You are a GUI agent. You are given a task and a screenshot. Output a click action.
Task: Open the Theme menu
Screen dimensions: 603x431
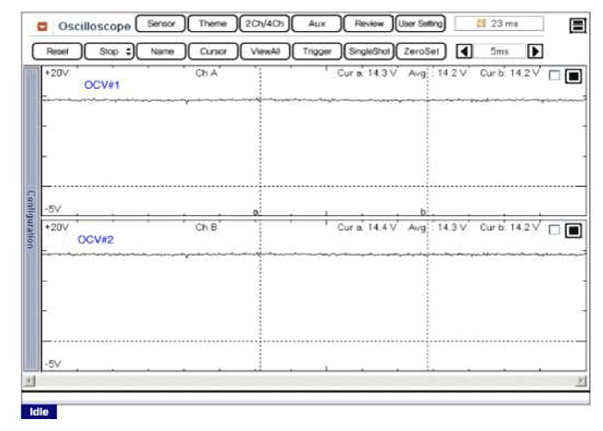click(212, 23)
